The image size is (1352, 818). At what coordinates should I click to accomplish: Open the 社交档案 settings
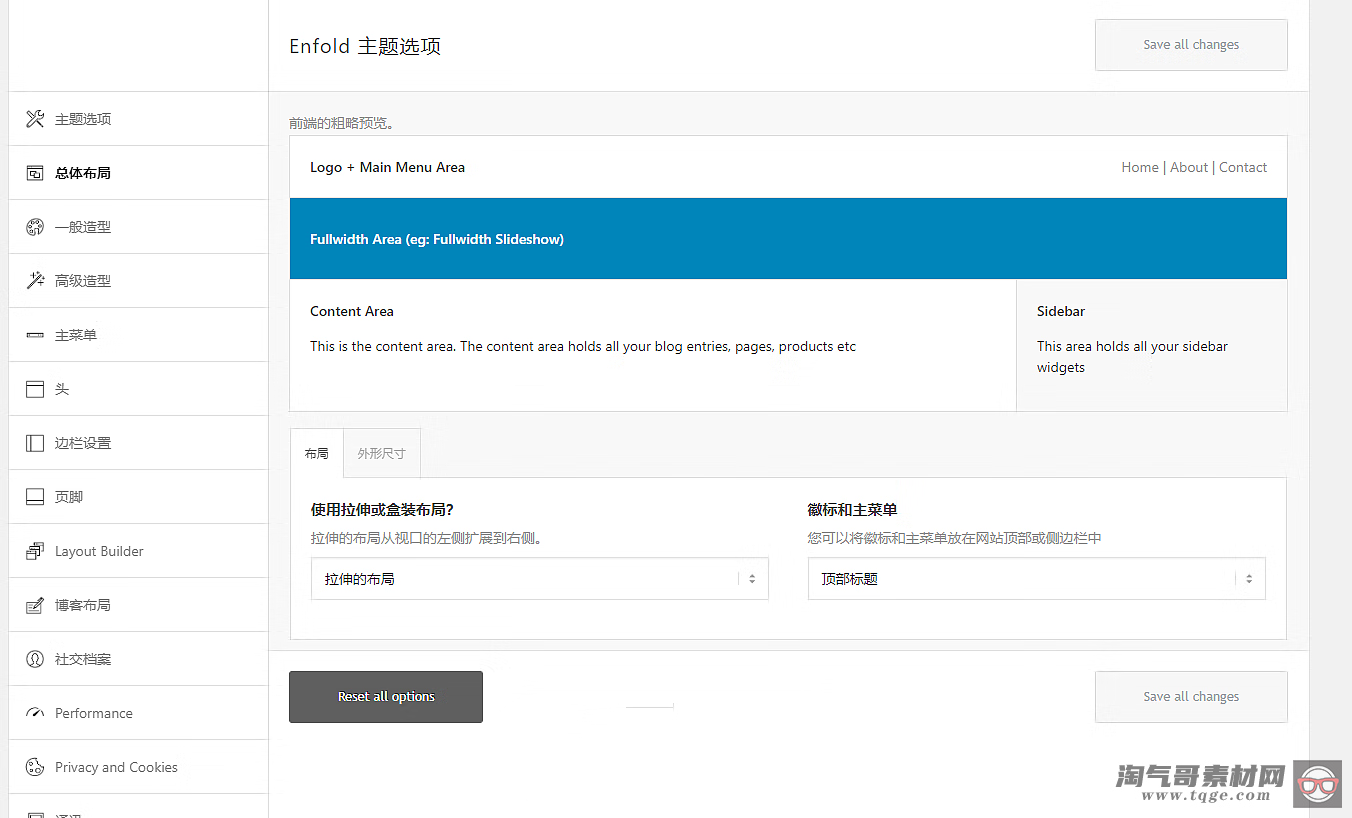click(138, 659)
